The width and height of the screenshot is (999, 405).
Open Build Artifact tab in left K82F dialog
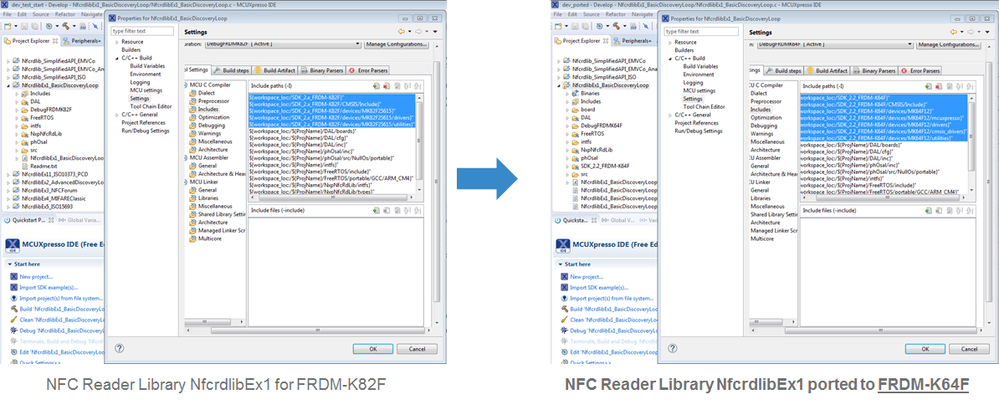coord(275,71)
